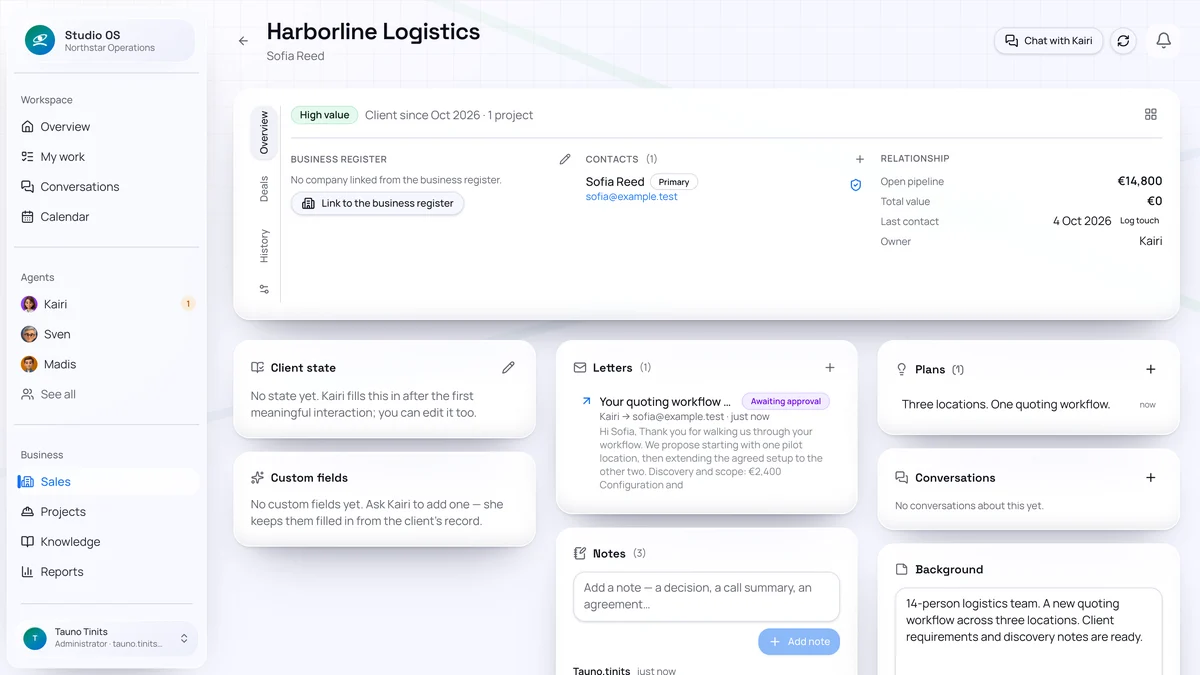Viewport: 1200px width, 675px height.
Task: Edit Client state using the pencil icon
Action: coord(508,368)
